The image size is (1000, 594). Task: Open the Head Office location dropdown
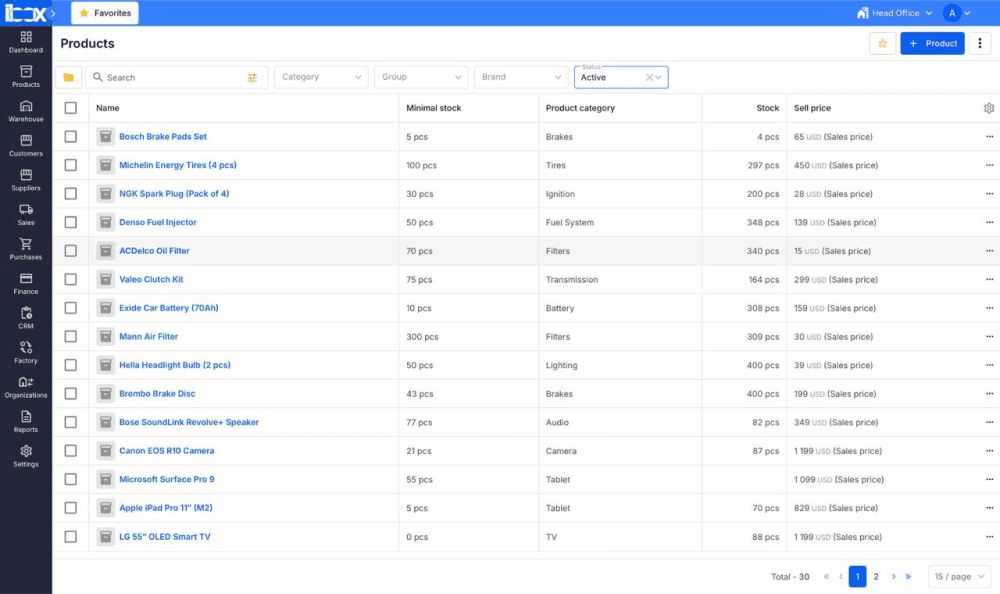tap(895, 13)
